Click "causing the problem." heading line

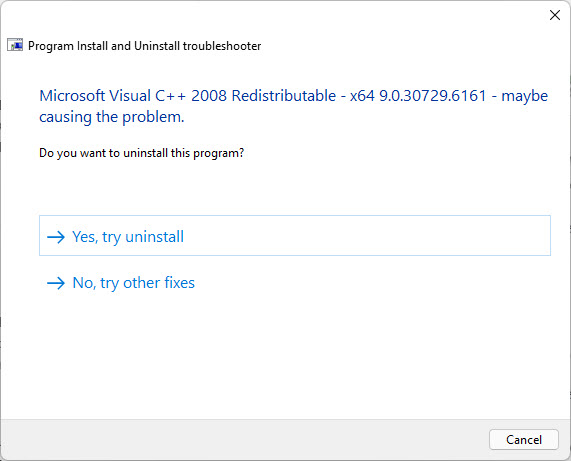point(112,117)
